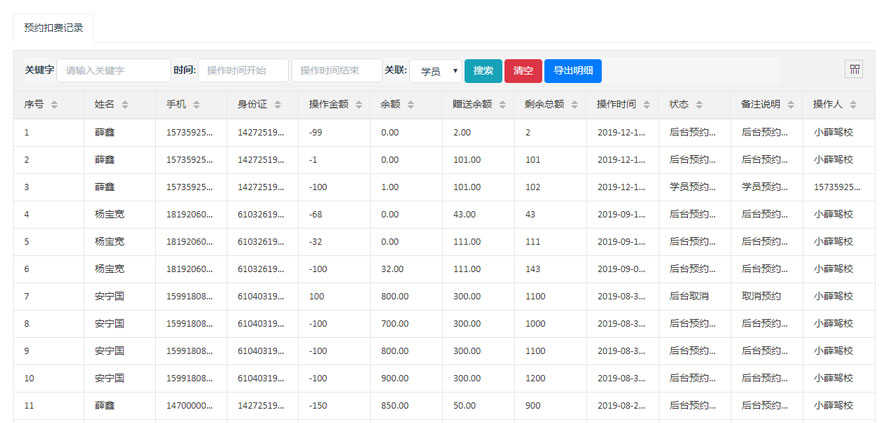Open the 操作时间开始 start time field
Viewport: 885px width, 423px height.
[243, 71]
